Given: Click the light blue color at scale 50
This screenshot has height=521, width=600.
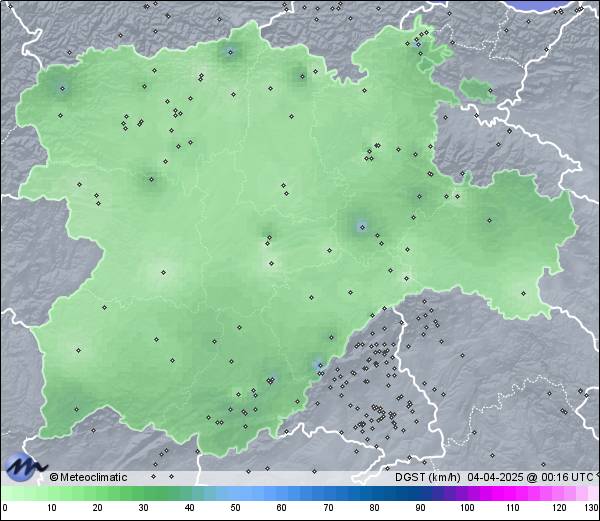Looking at the screenshot, I should [x=235, y=493].
